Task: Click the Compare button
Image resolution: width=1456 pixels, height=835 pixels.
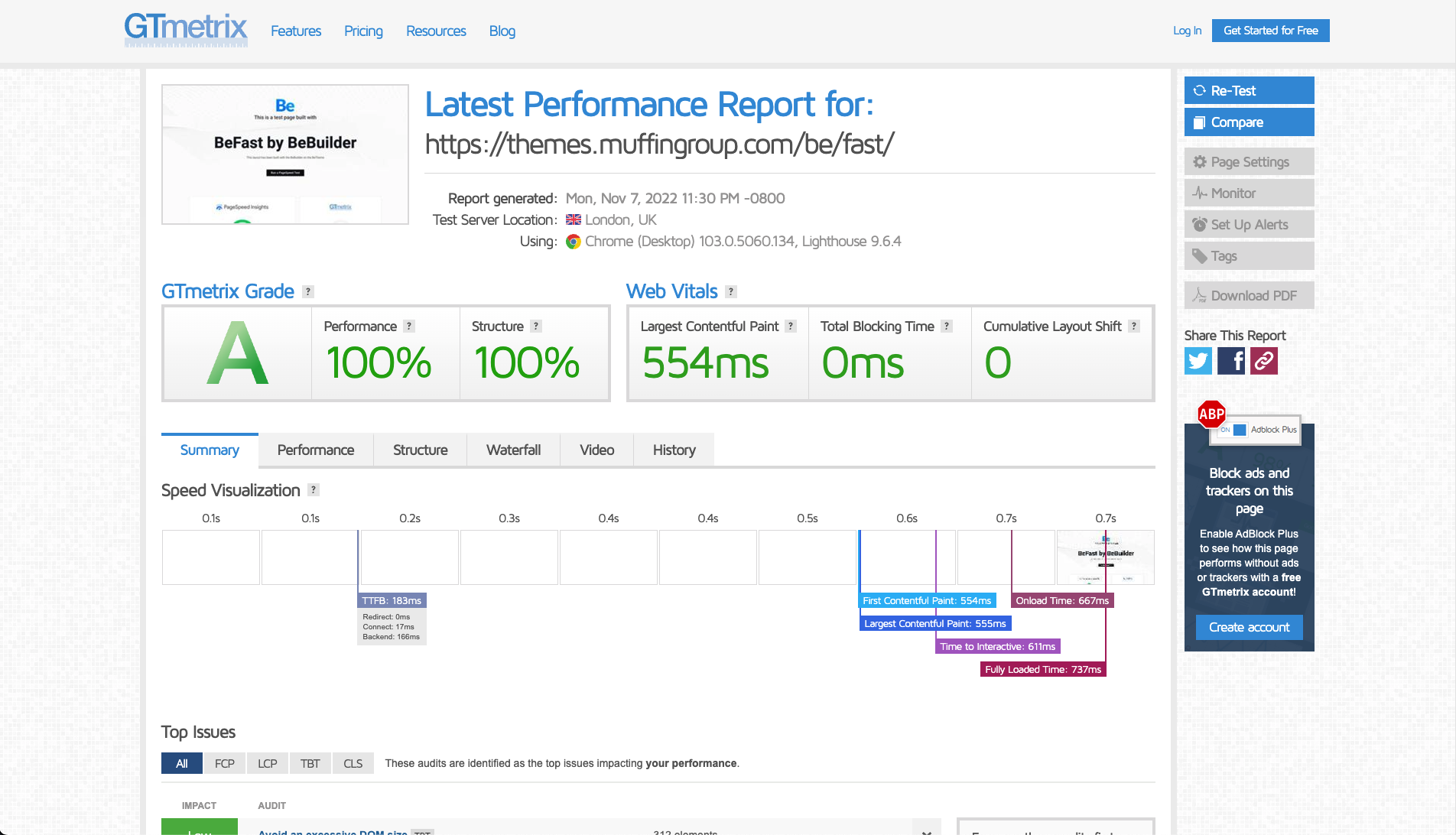Action: (1249, 122)
